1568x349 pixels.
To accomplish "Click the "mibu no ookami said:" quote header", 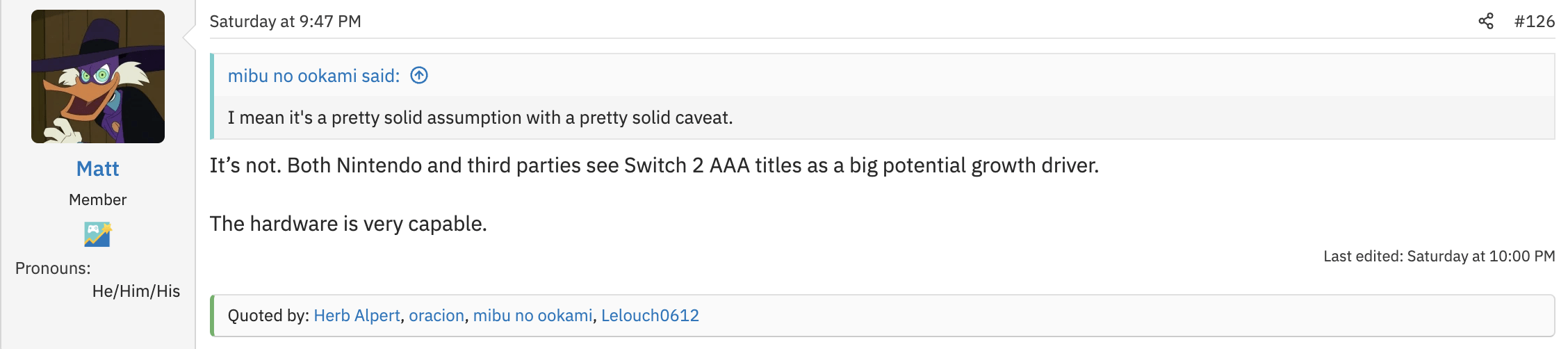I will (314, 76).
